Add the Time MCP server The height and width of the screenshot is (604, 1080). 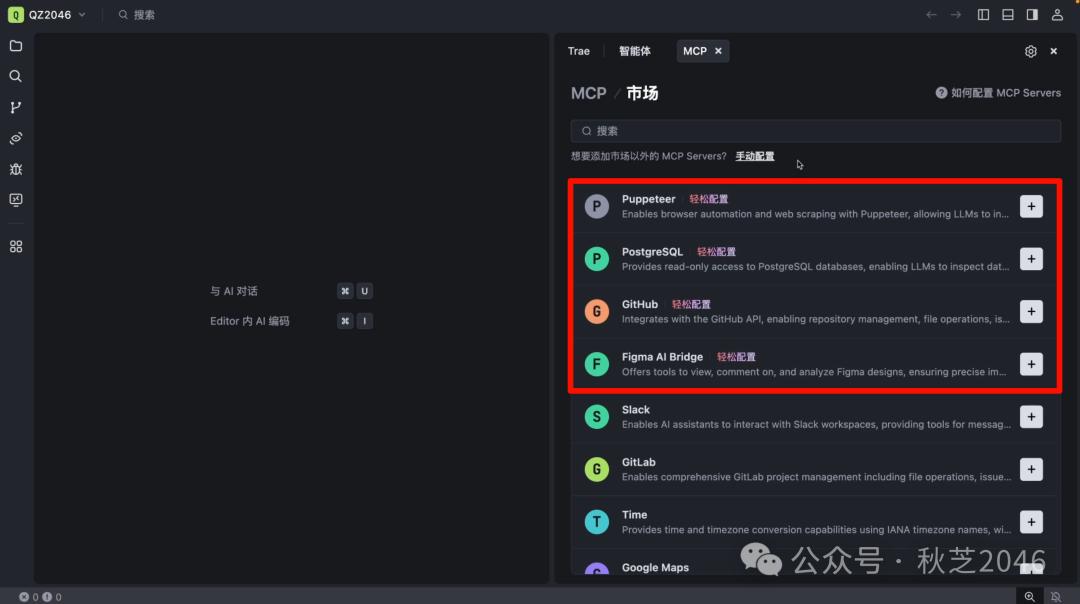click(x=1031, y=522)
